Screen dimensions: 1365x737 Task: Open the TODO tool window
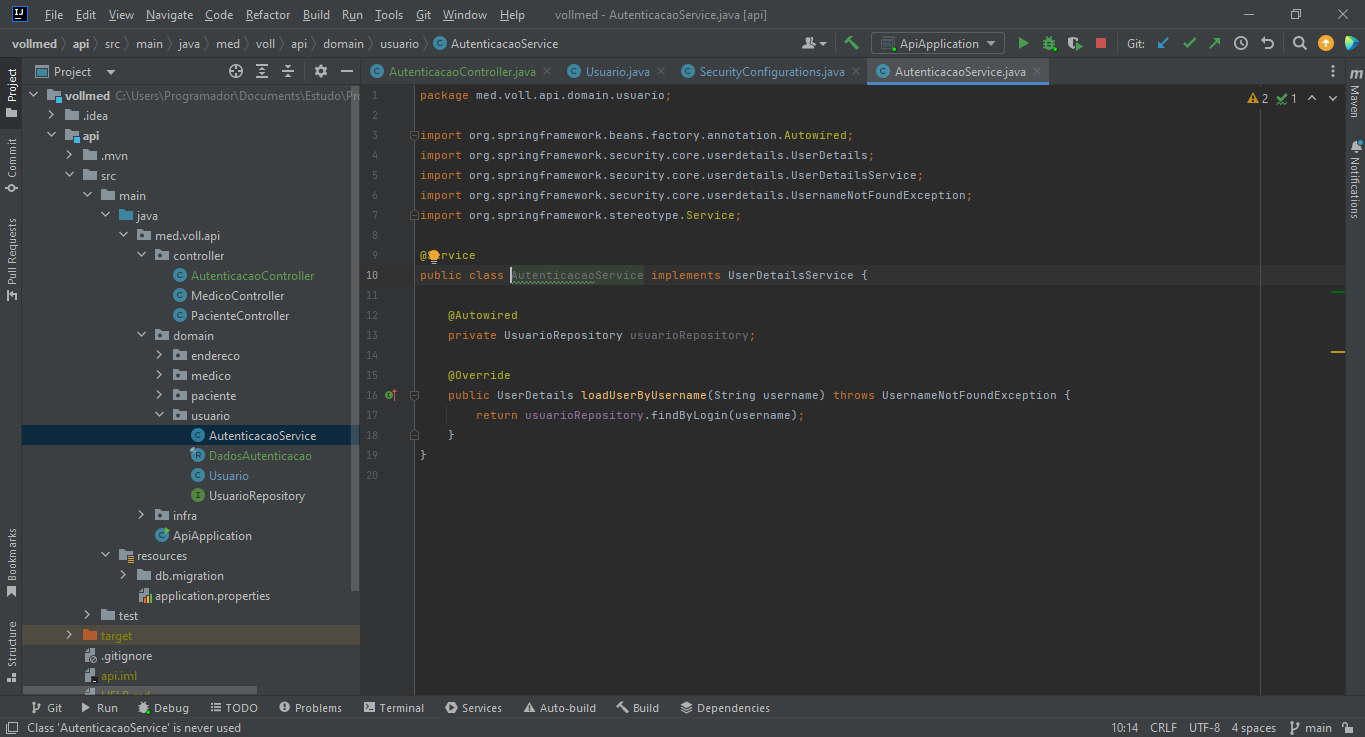pyautogui.click(x=233, y=708)
